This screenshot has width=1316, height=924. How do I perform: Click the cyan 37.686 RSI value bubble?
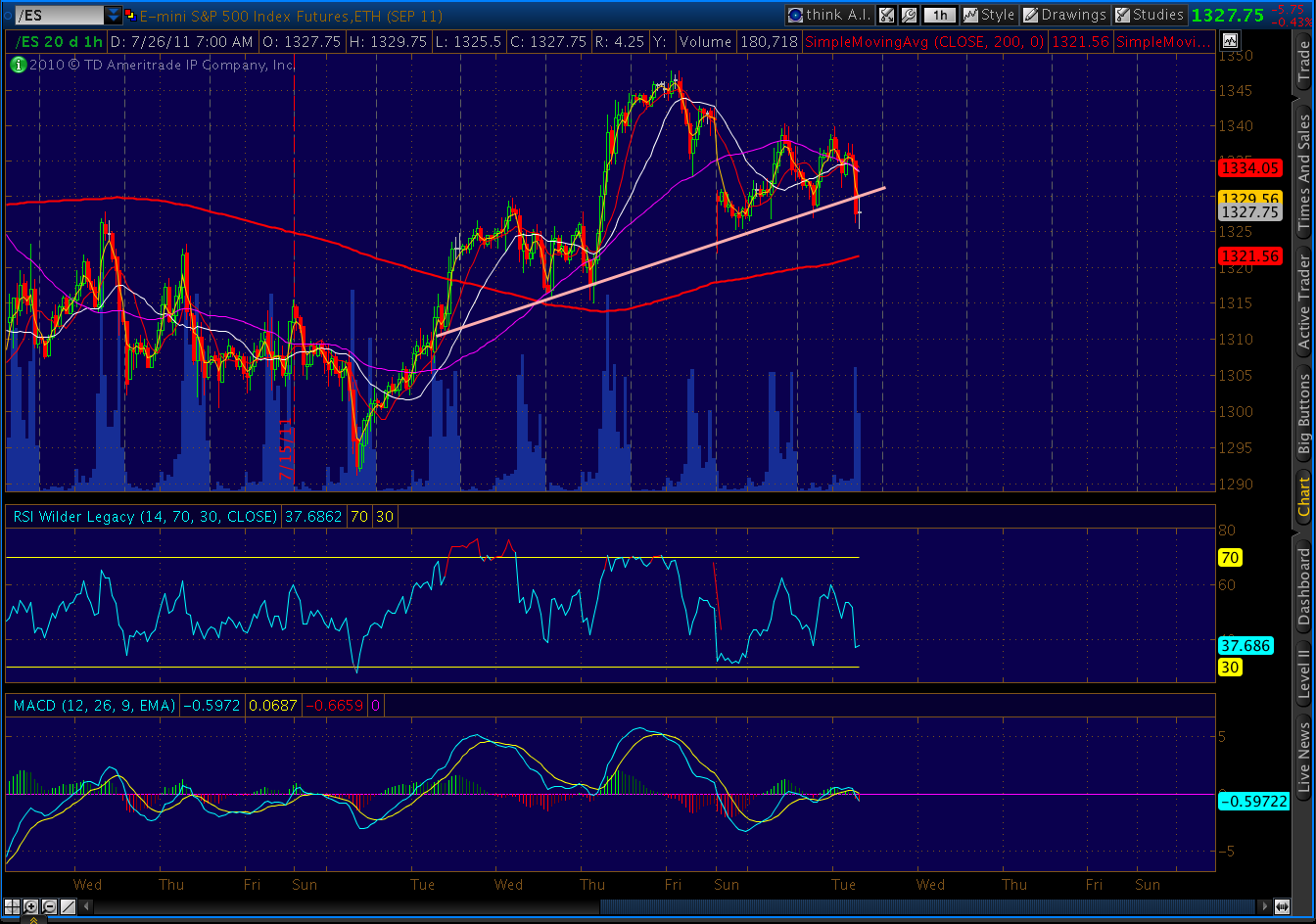point(1245,646)
